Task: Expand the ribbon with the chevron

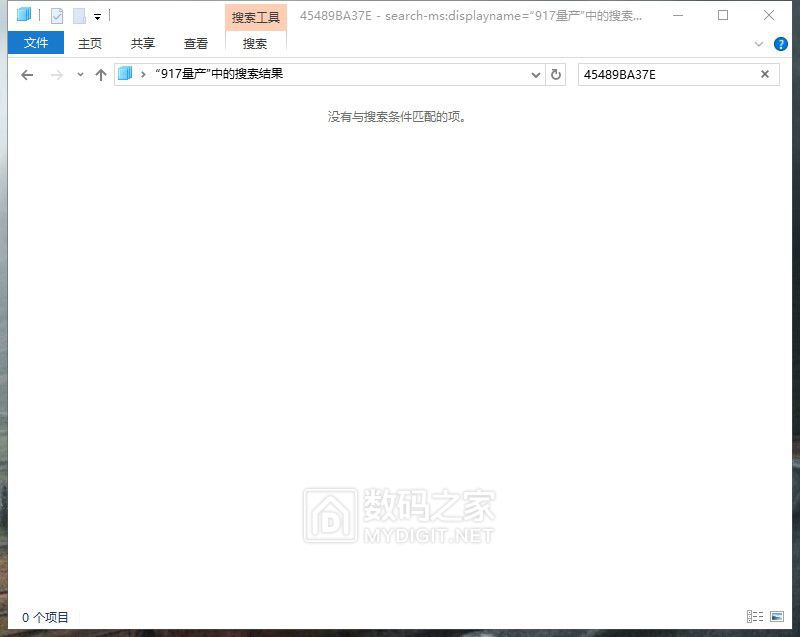Action: point(758,44)
